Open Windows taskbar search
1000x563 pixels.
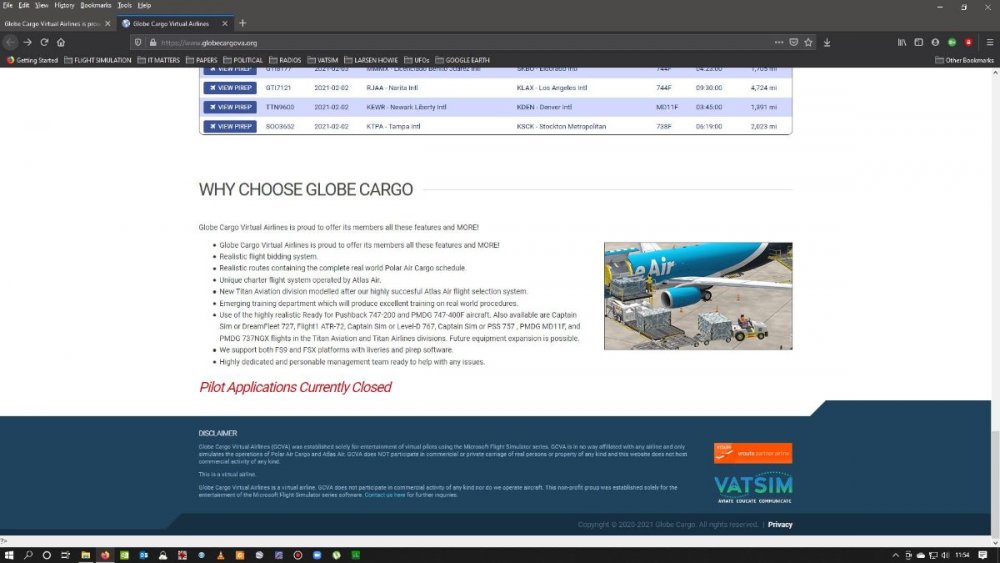point(28,555)
